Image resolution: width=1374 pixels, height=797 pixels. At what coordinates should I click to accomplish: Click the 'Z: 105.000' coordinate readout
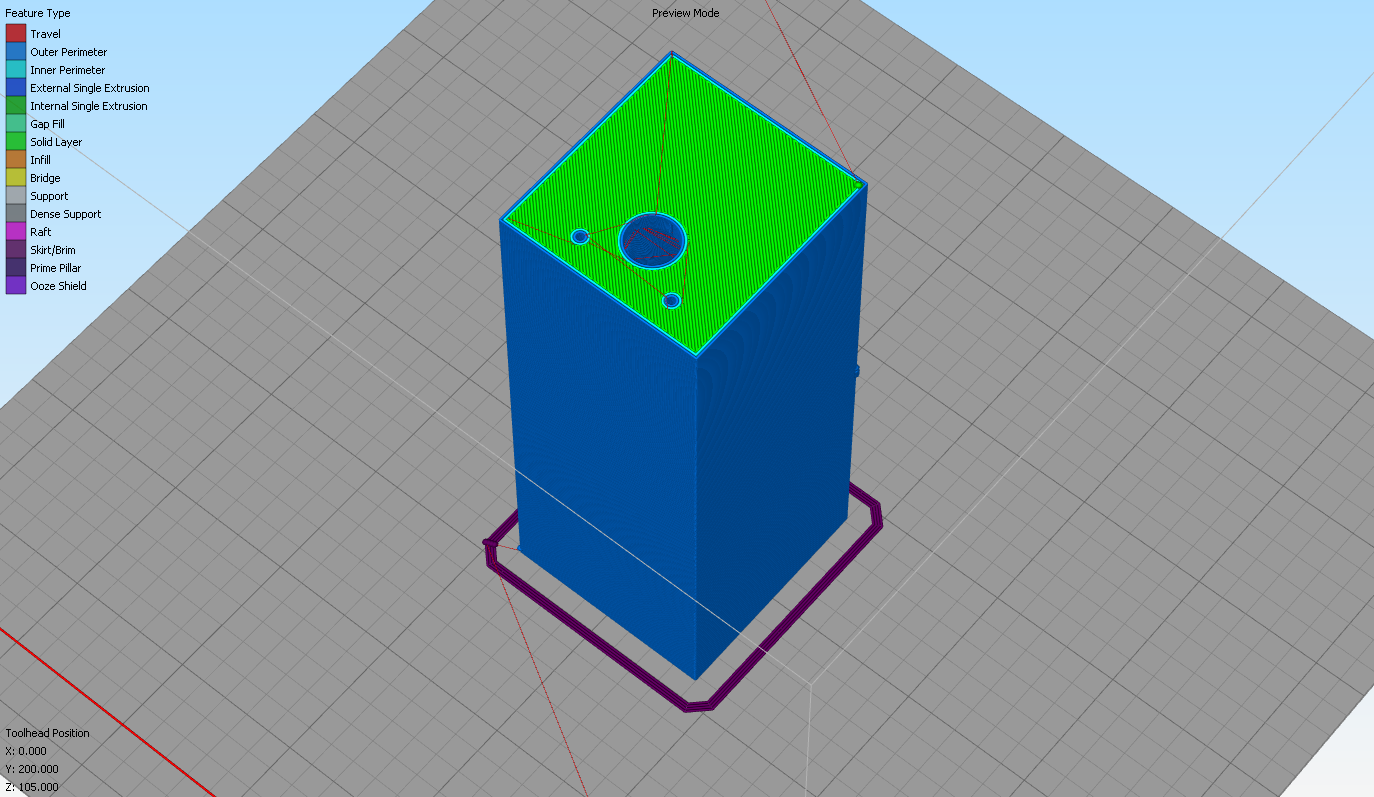tap(32, 787)
